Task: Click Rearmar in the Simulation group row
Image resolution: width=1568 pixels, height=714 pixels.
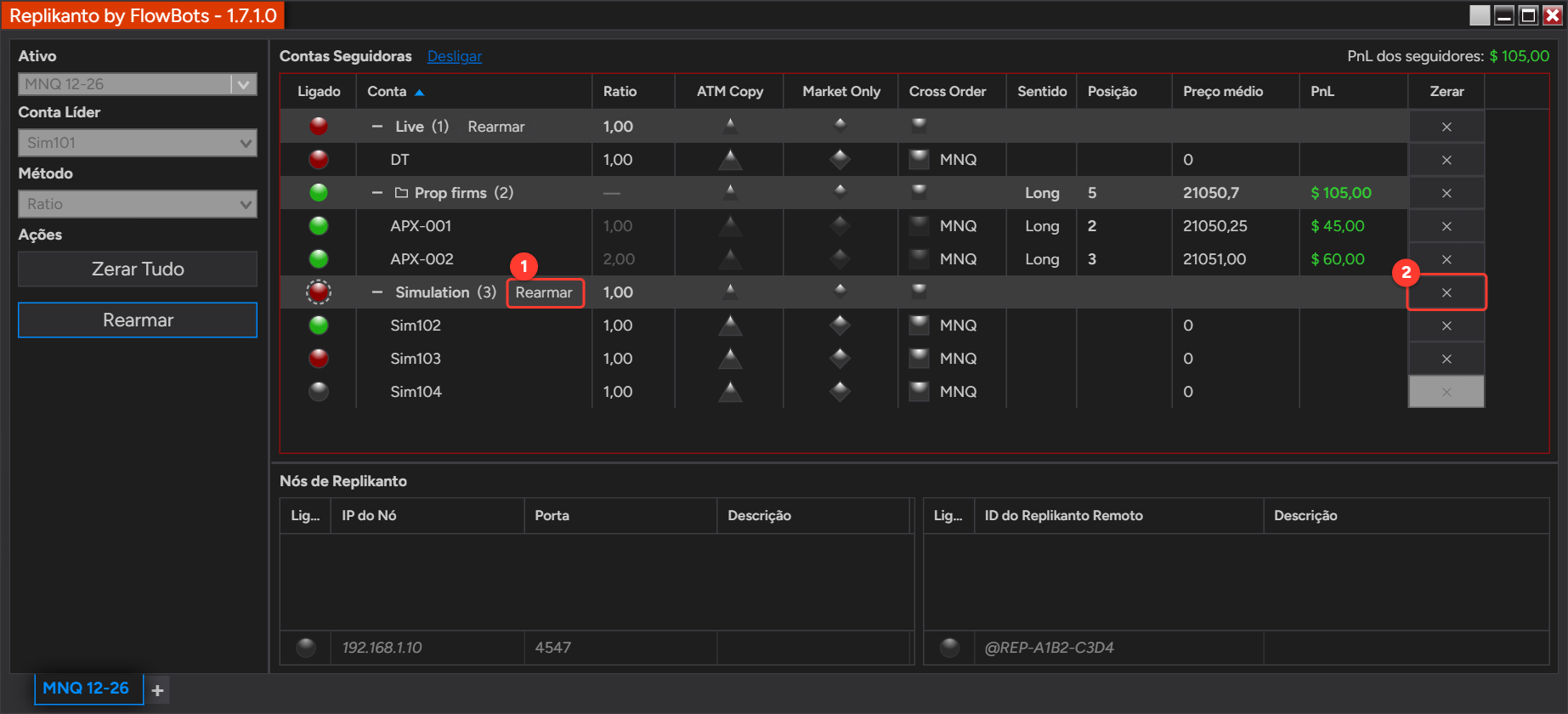Action: 544,292
